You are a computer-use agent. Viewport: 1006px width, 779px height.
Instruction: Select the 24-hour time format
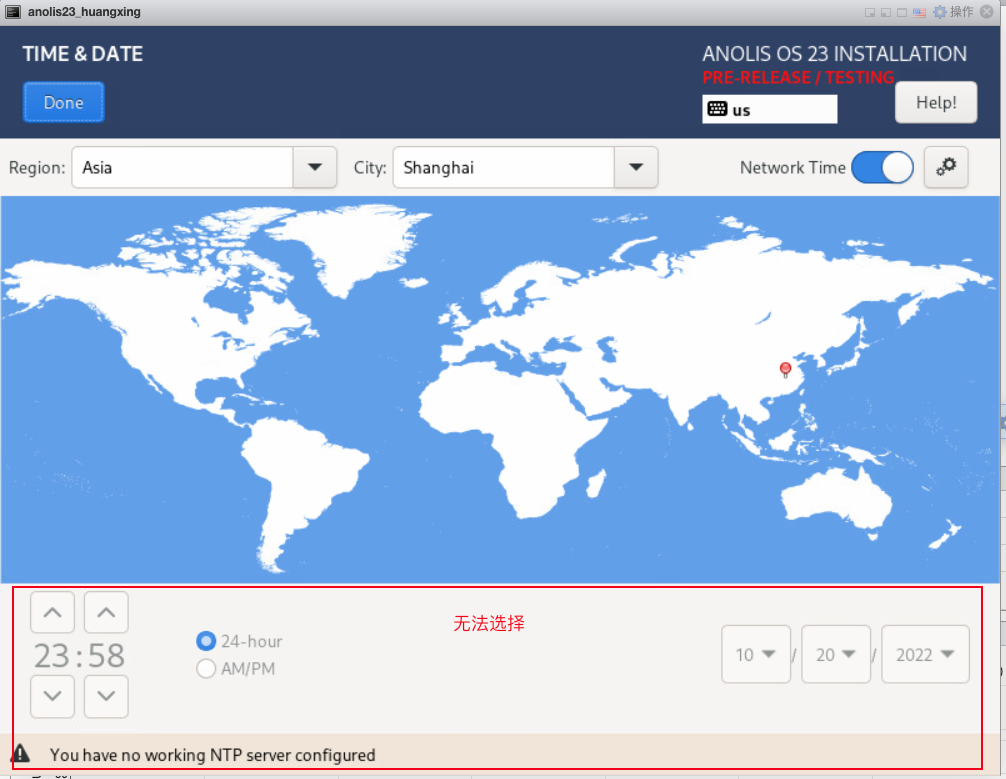point(207,641)
